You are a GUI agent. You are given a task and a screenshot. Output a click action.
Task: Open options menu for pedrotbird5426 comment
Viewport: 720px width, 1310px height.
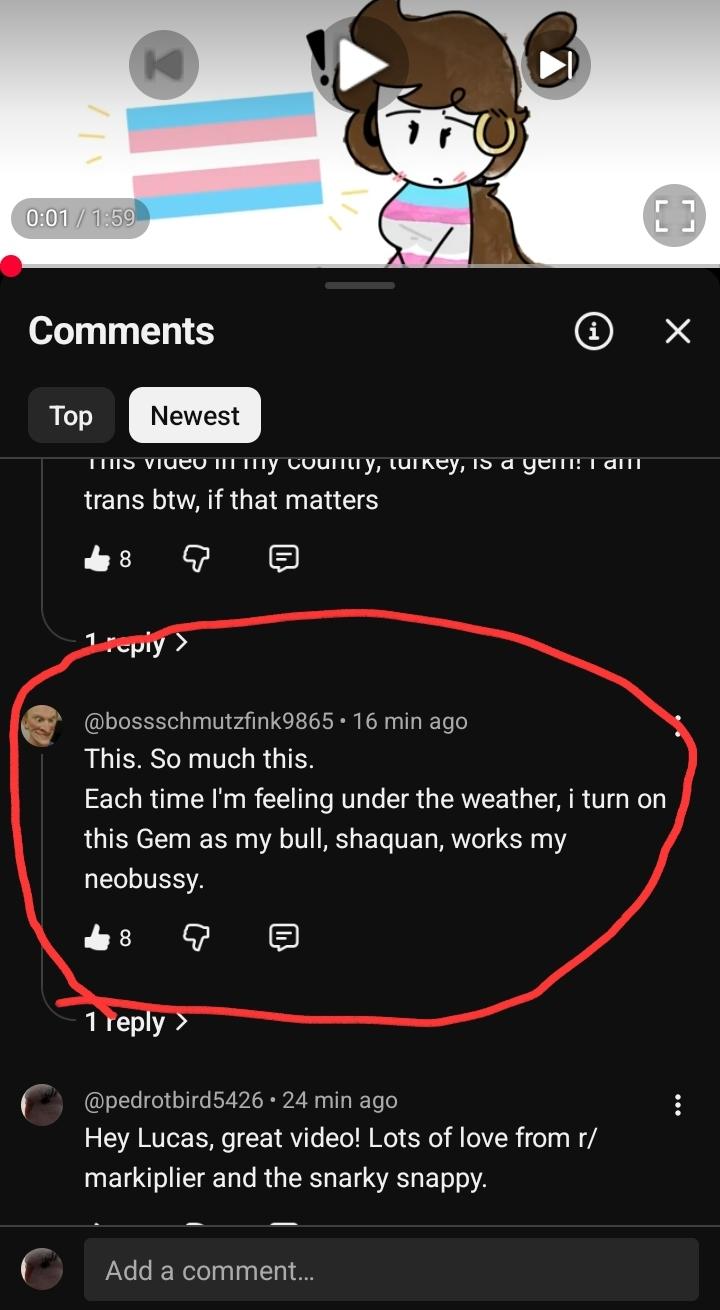click(x=678, y=1105)
